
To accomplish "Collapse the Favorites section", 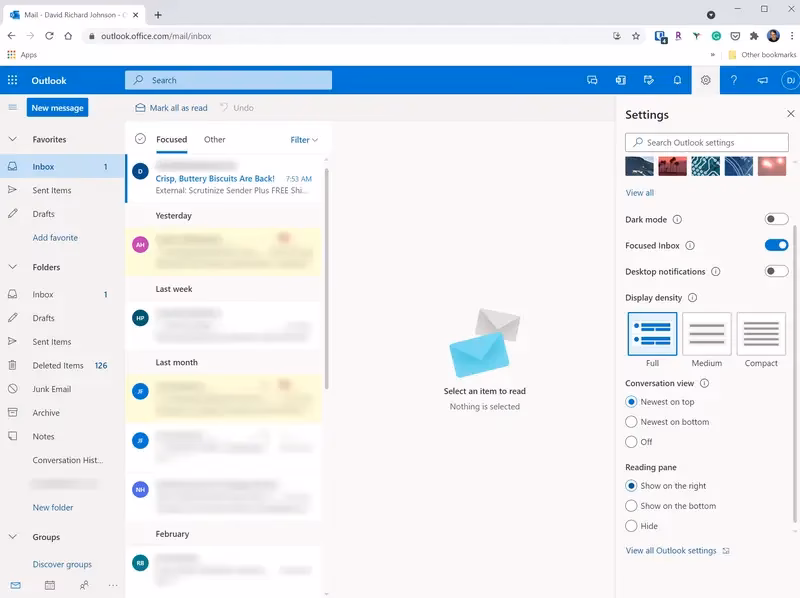I will (12, 138).
